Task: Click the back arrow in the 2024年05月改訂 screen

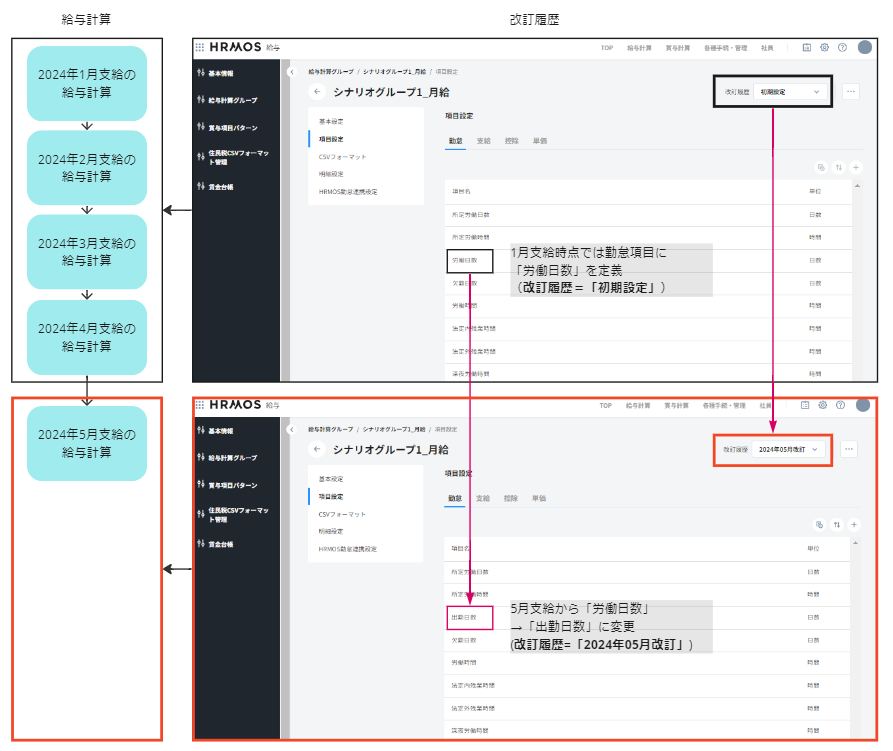Action: (316, 450)
